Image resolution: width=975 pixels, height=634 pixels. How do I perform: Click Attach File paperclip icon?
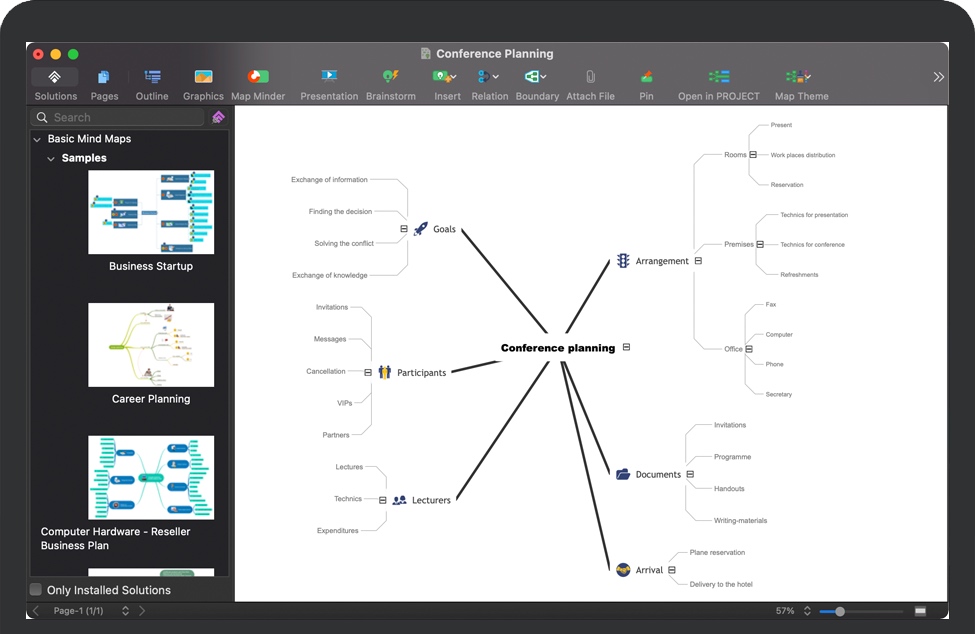[590, 77]
